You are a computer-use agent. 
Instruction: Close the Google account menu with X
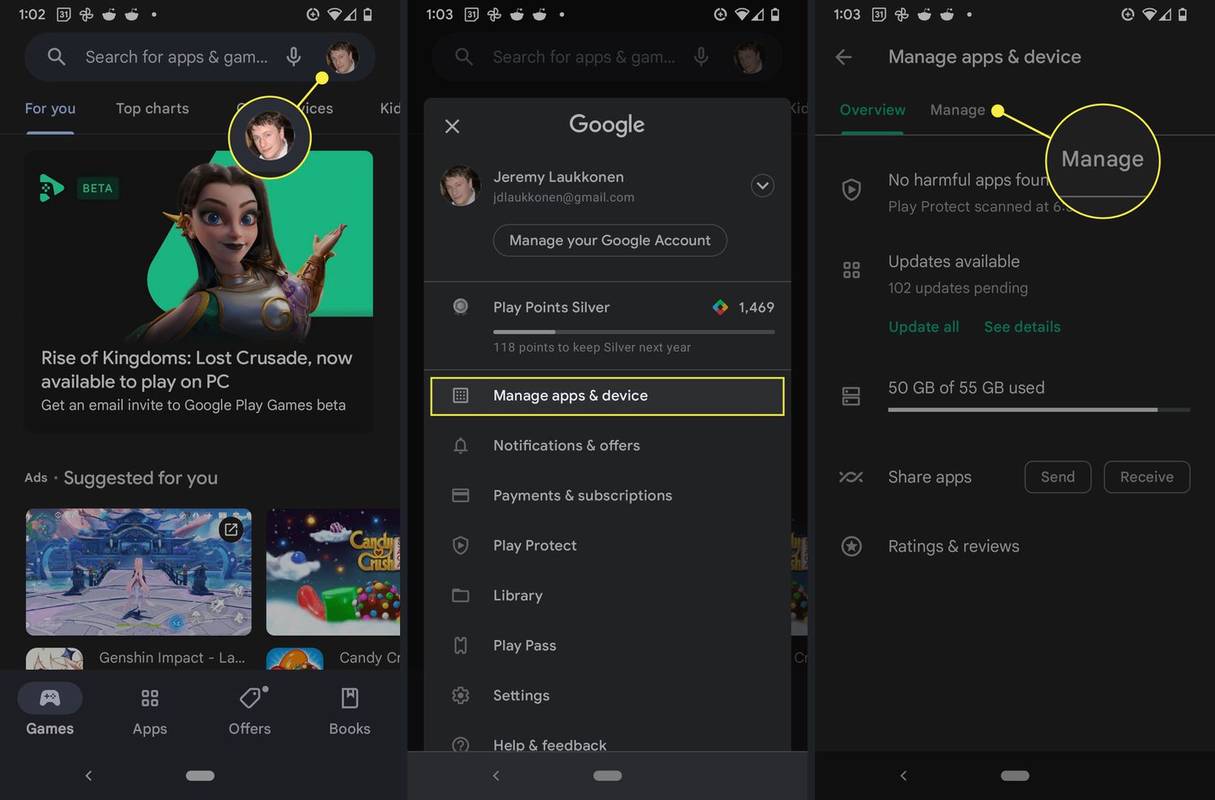(x=452, y=126)
